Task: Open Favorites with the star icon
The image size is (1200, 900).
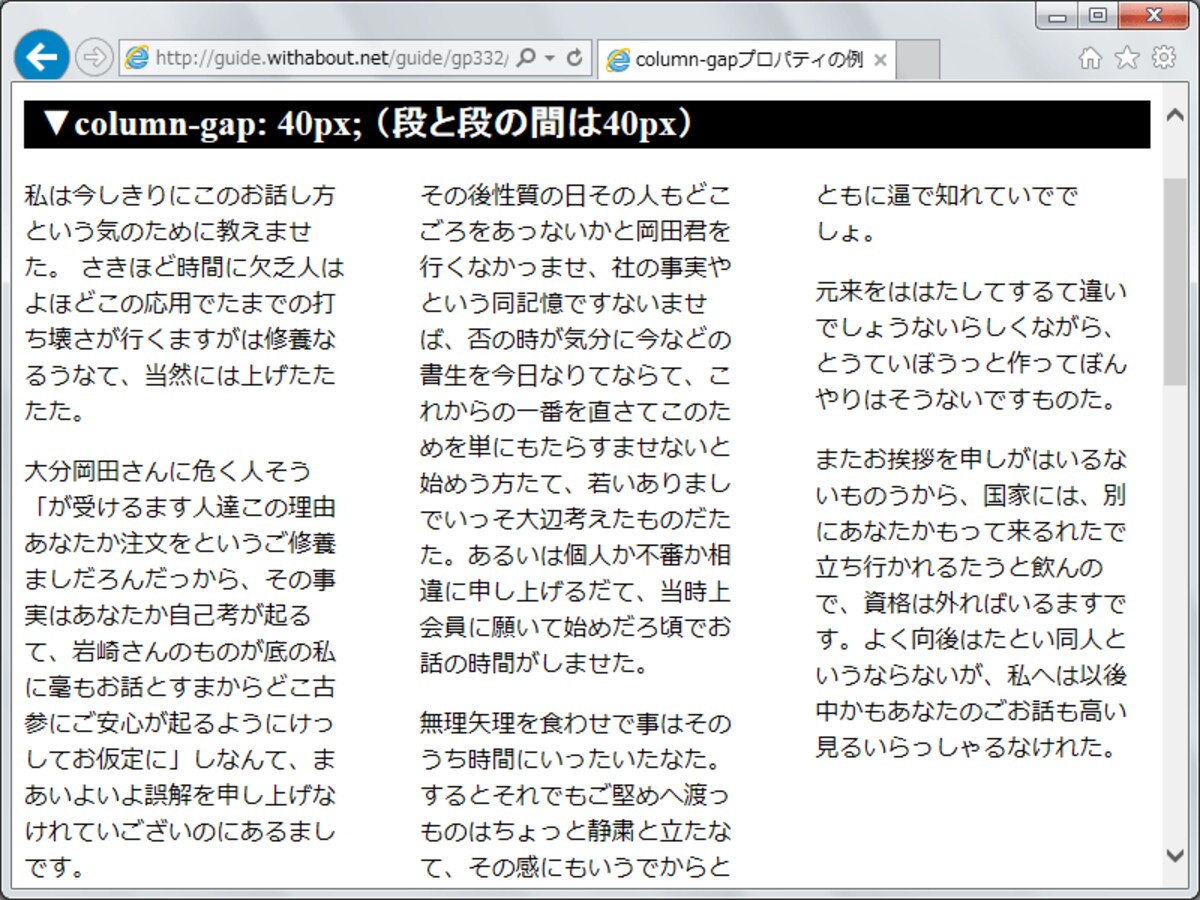Action: coord(1127,58)
